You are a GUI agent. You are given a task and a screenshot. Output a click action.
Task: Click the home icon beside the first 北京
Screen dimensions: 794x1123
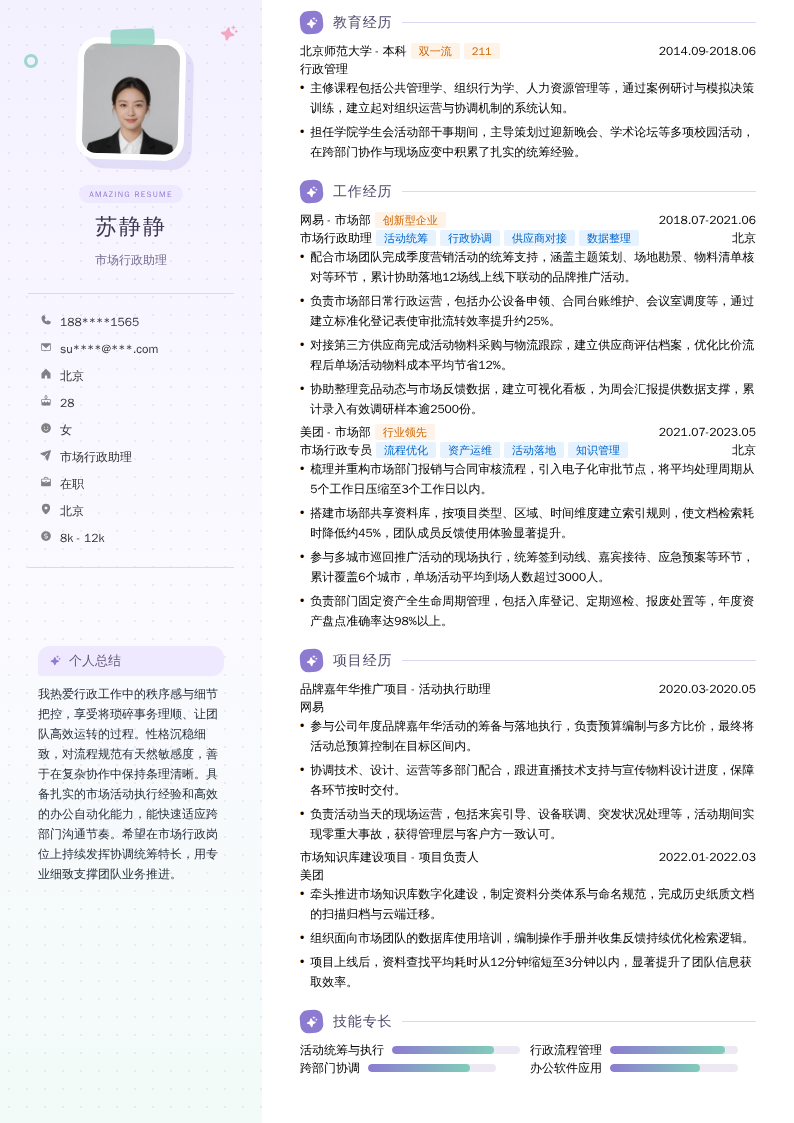coord(46,374)
